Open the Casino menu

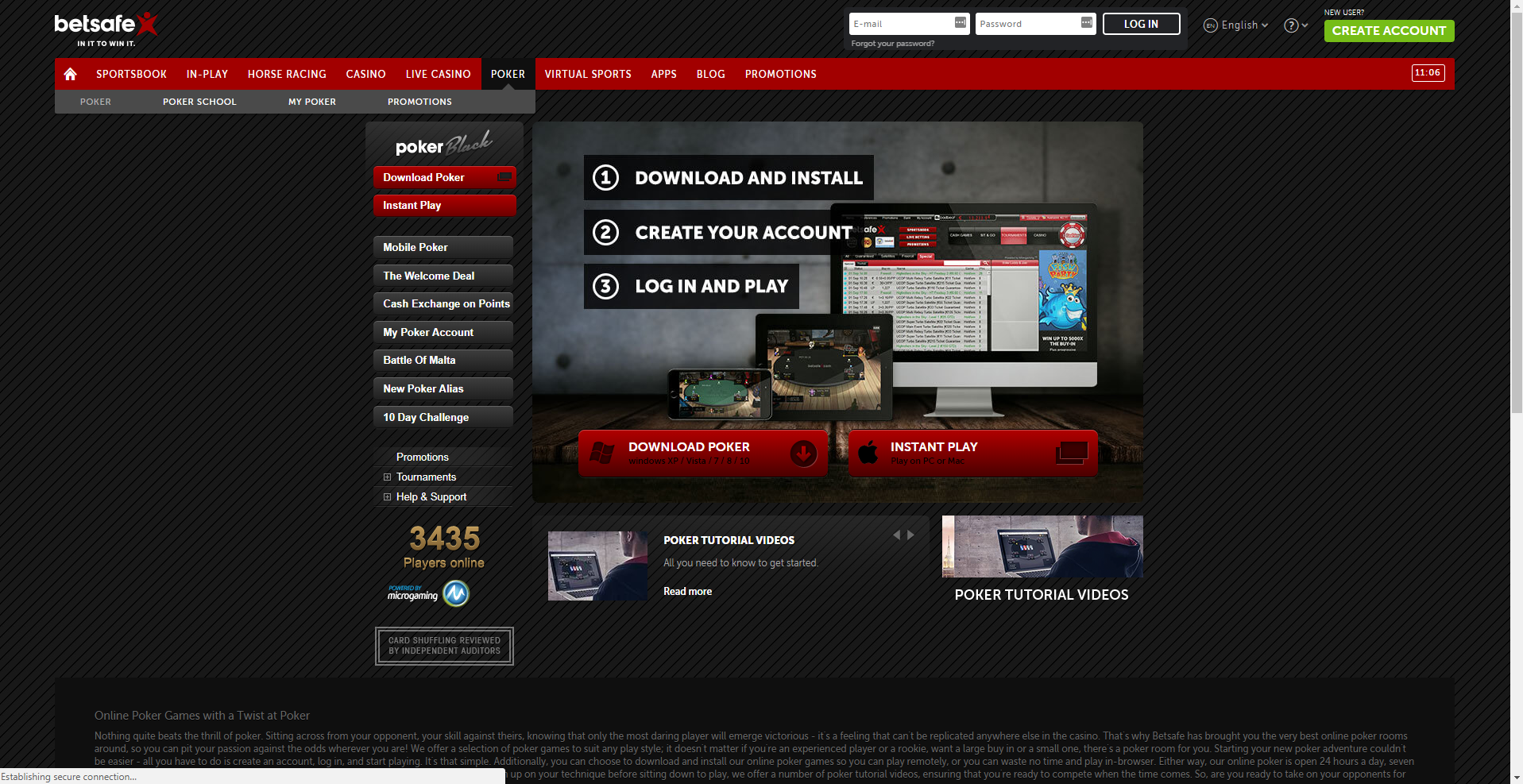(365, 74)
